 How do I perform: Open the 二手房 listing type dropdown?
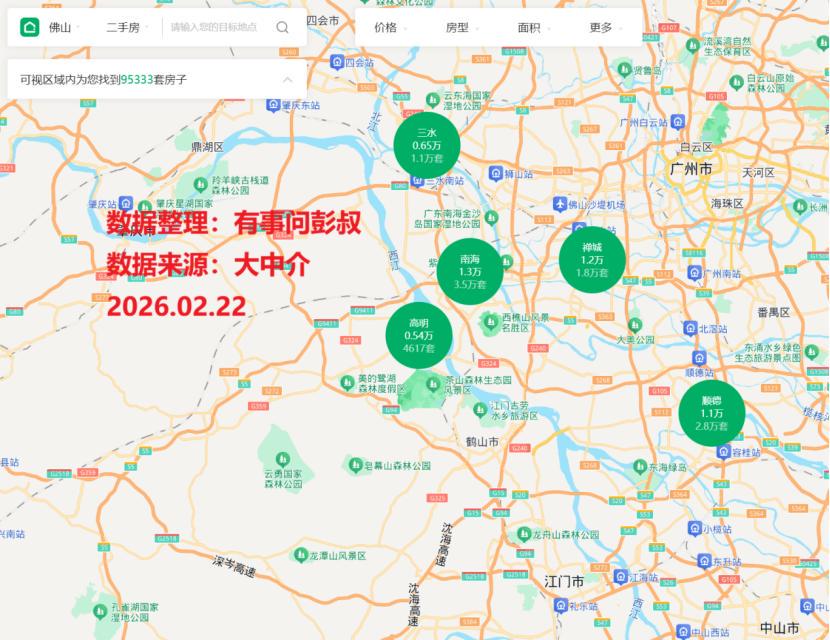128,28
